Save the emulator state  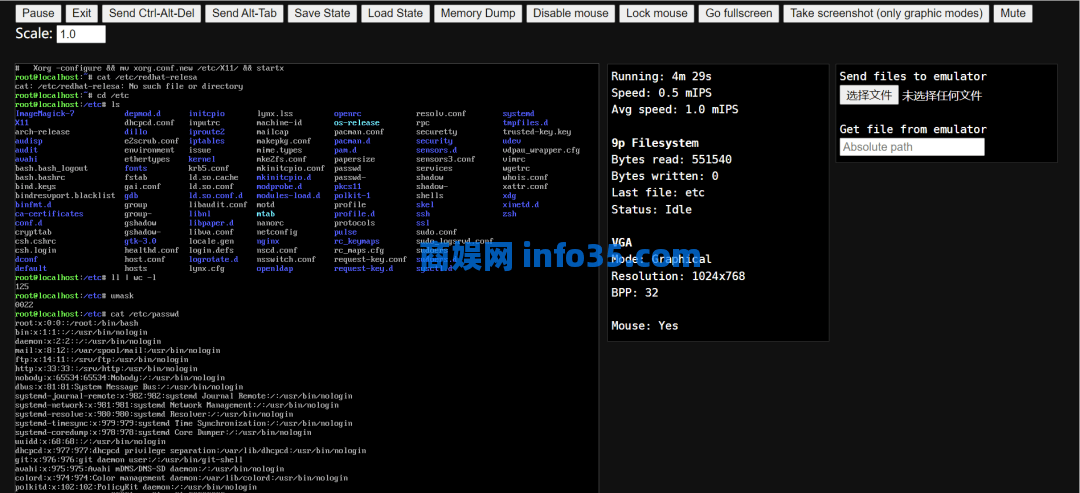click(322, 13)
